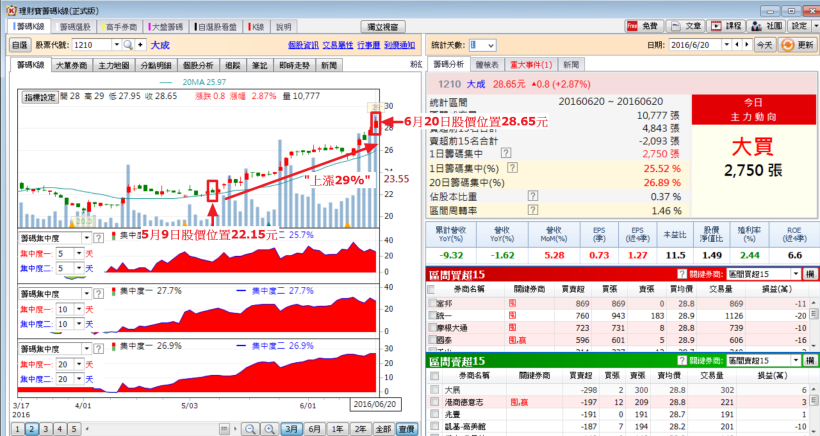This screenshot has width=820, height=436.
Task: Click the 今天 button
Action: [x=765, y=45]
